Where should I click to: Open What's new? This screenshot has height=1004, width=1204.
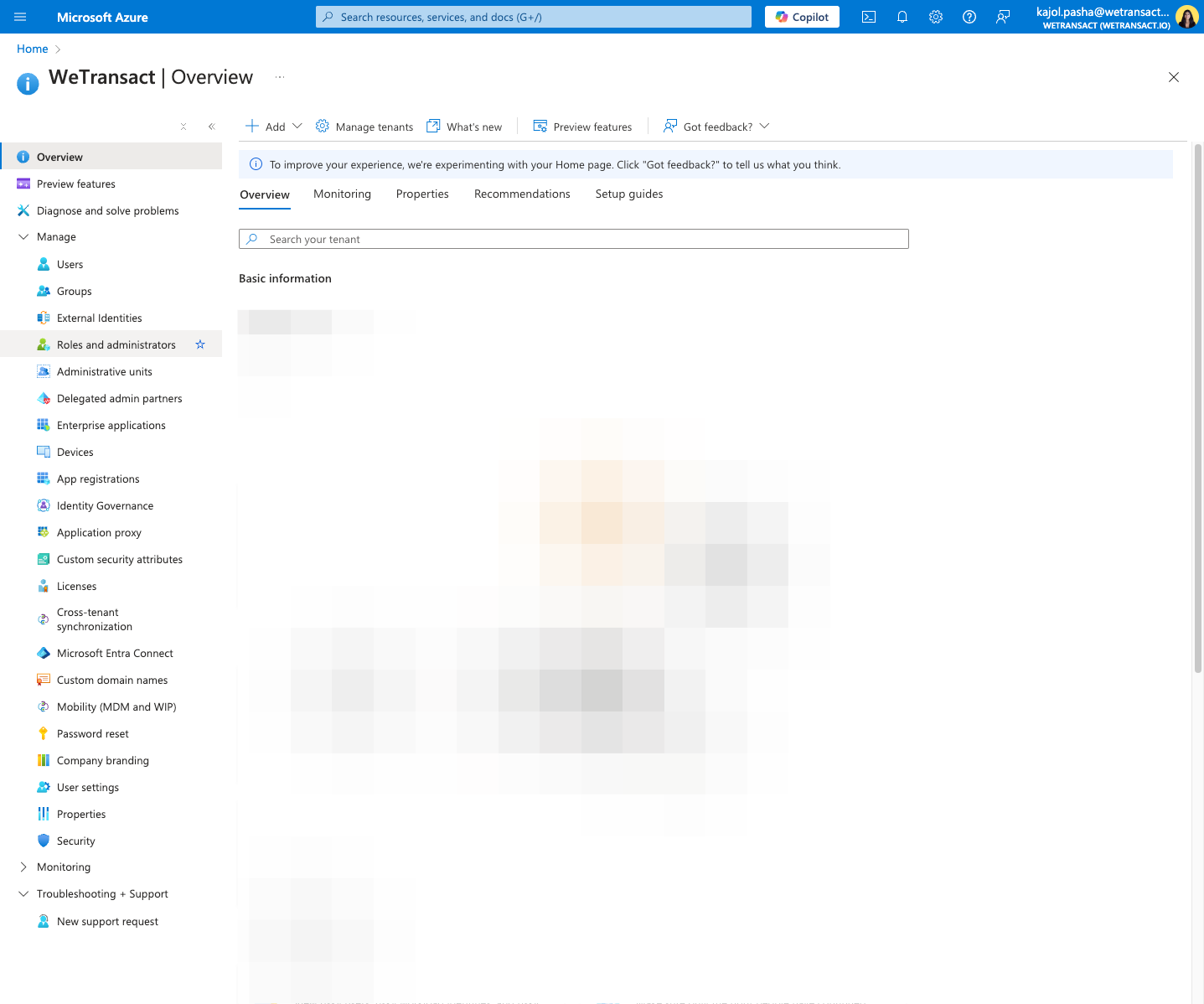tap(464, 127)
